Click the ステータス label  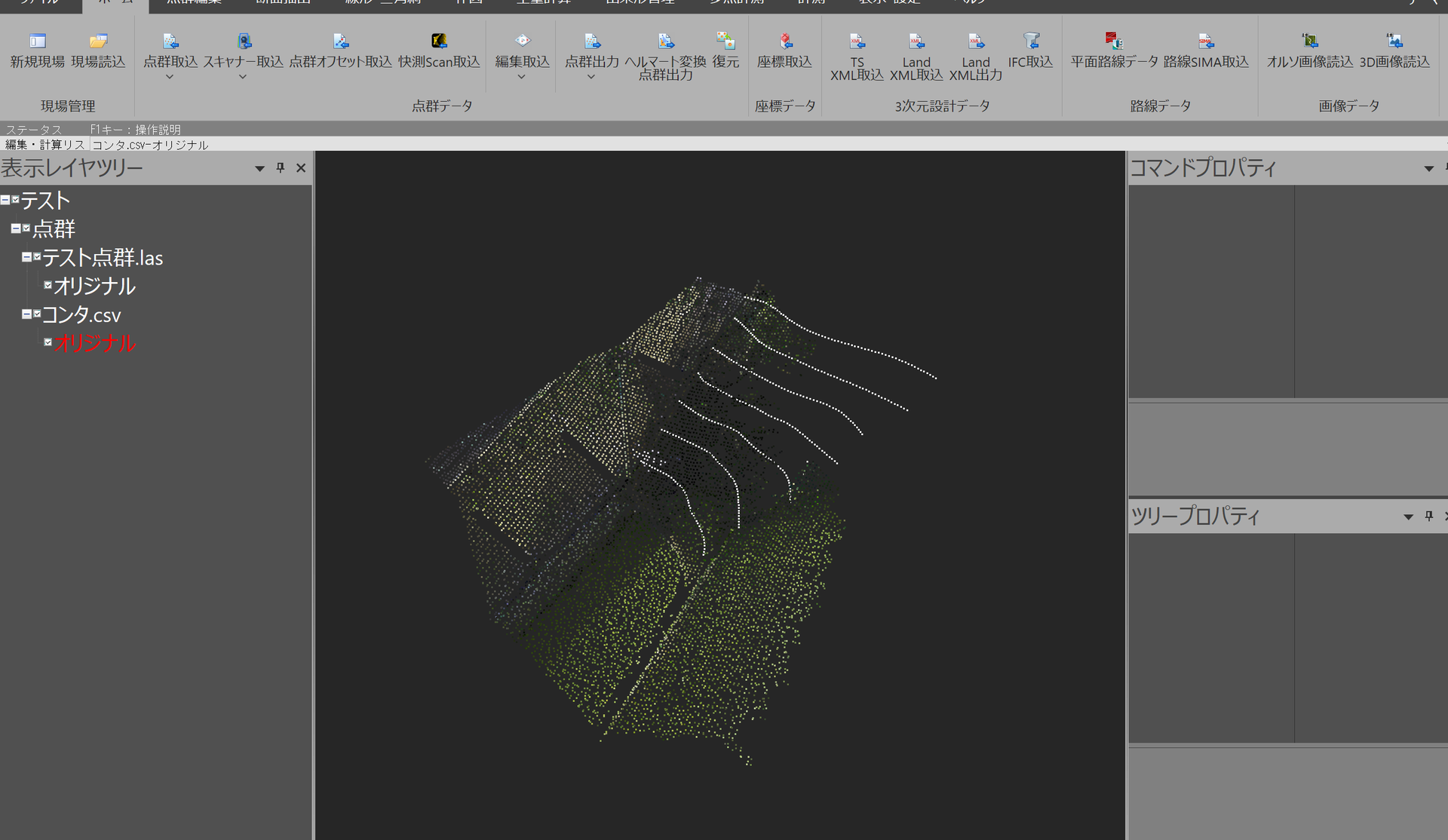33,130
